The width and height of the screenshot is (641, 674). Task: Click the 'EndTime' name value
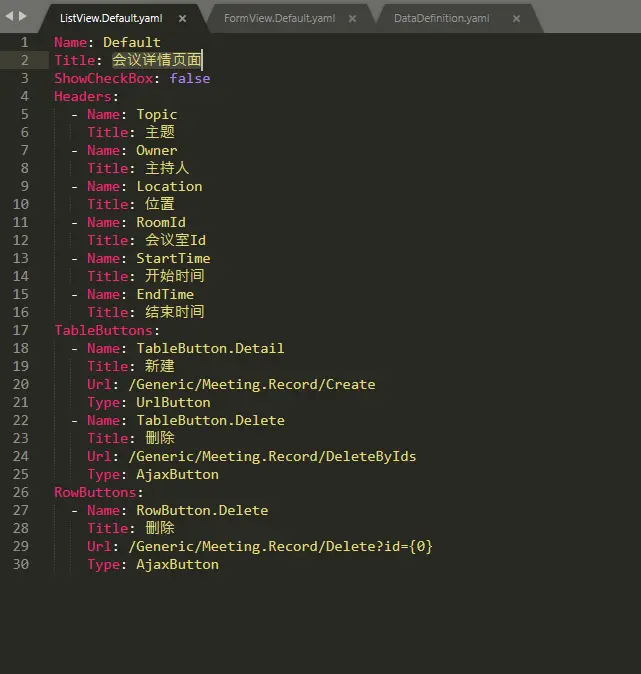pos(165,294)
